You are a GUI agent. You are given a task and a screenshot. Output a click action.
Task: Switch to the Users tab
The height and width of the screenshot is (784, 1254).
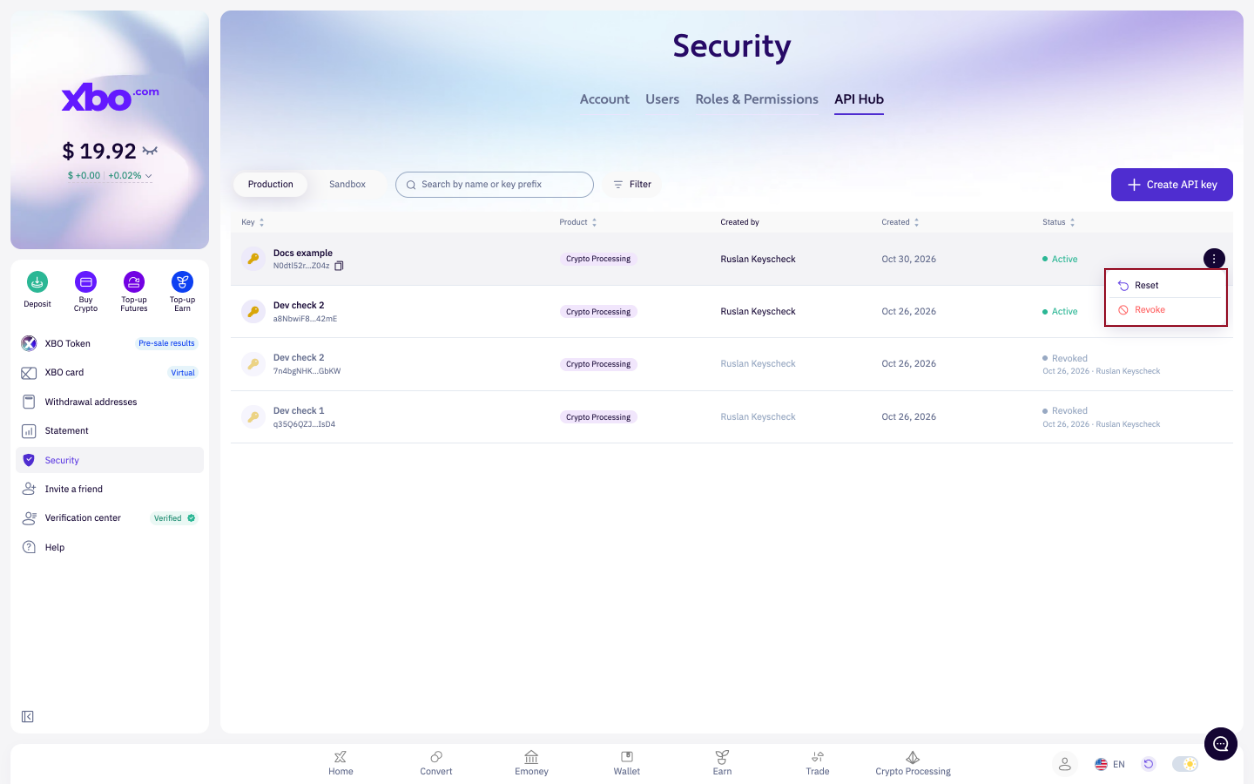coord(662,99)
